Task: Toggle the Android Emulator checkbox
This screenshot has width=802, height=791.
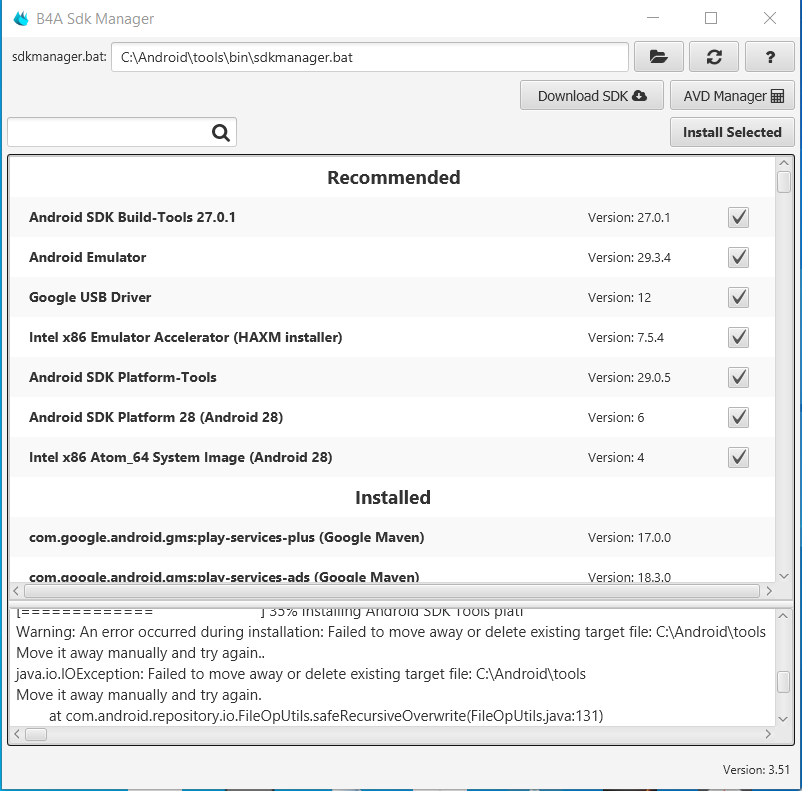Action: click(738, 257)
